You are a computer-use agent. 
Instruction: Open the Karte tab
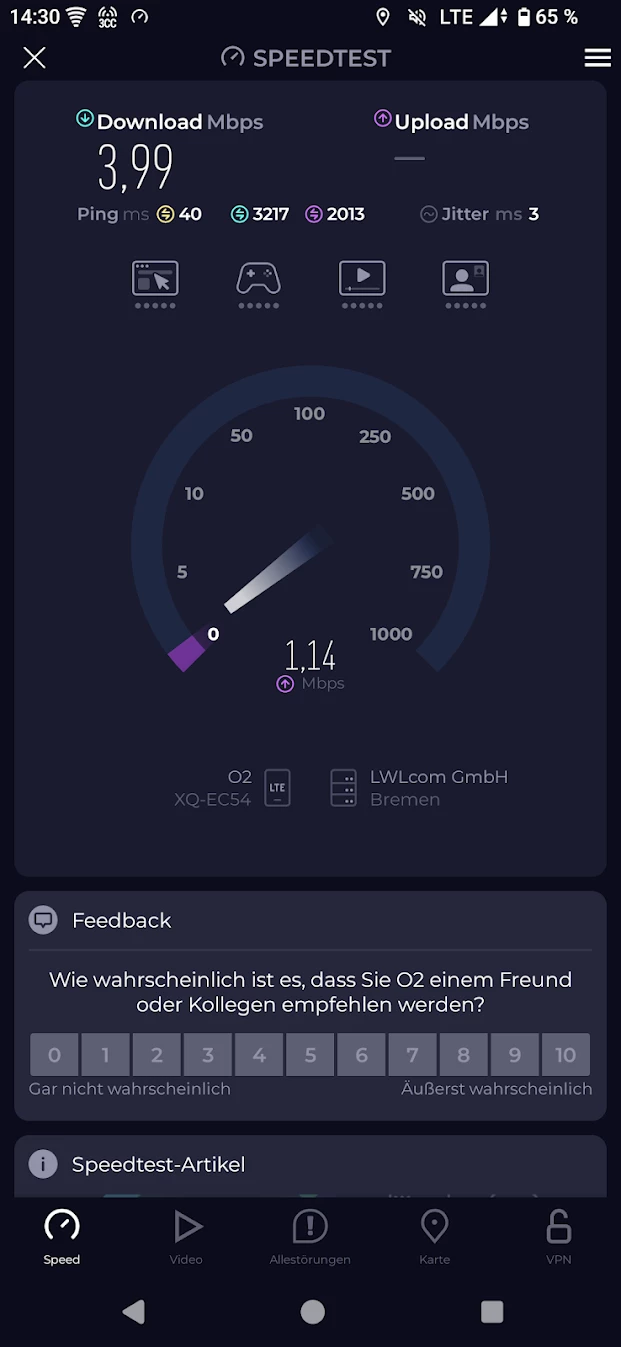click(x=434, y=1236)
